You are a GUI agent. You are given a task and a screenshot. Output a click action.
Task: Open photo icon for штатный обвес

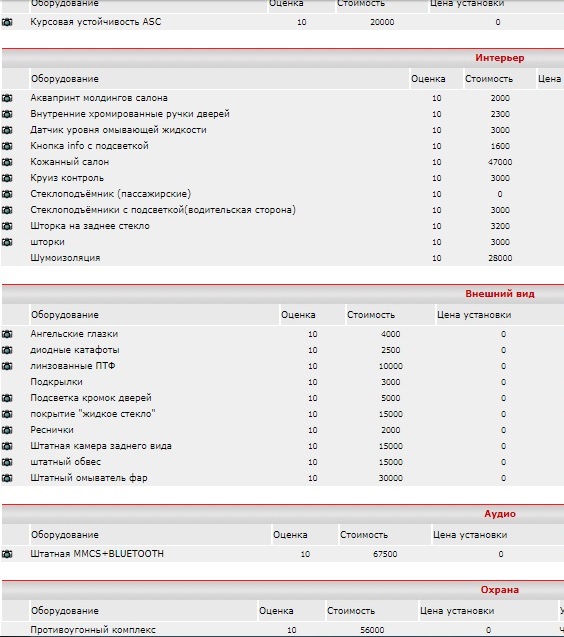point(7,462)
